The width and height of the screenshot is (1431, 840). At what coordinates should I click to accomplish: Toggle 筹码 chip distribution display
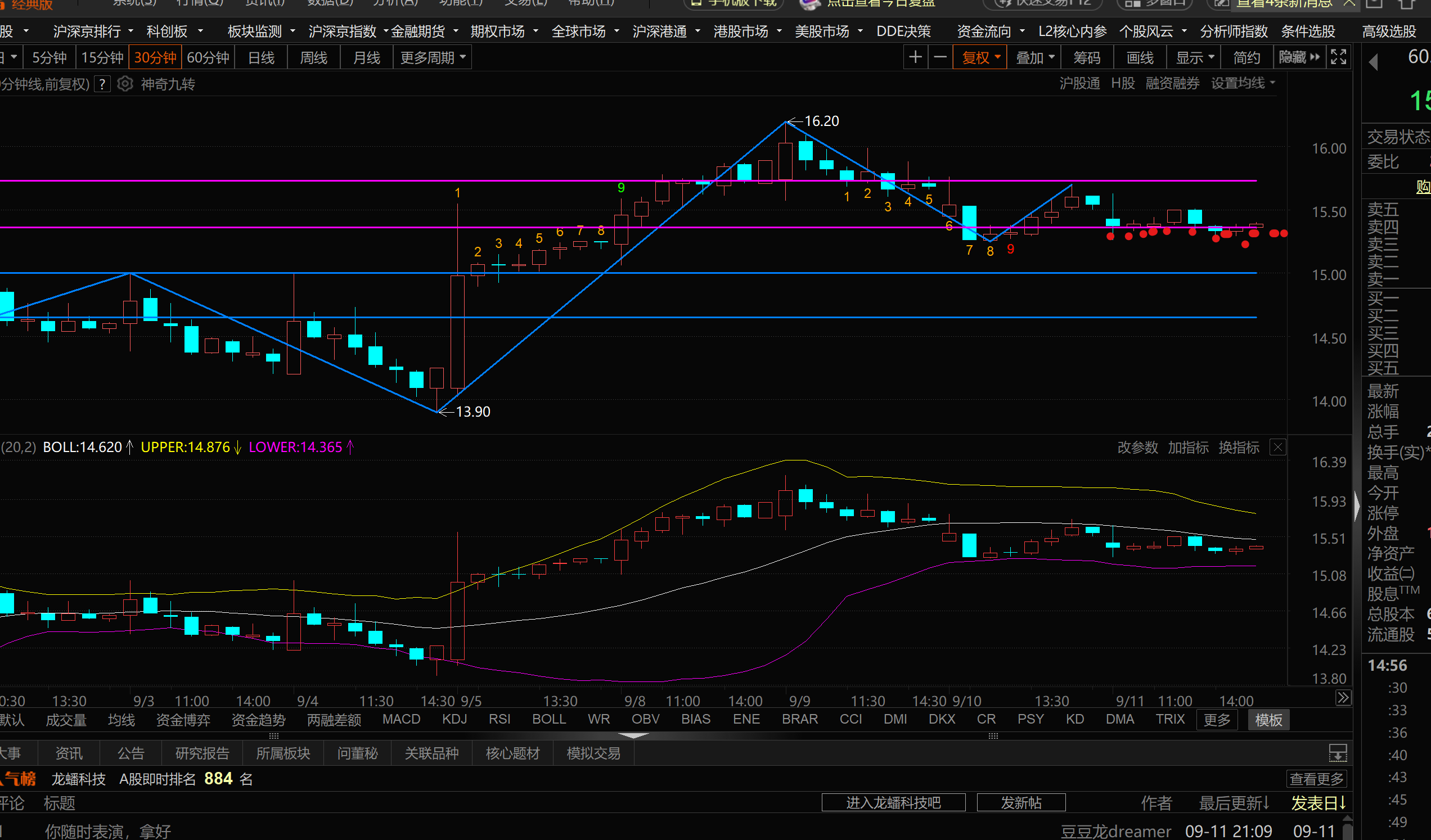click(x=1086, y=57)
